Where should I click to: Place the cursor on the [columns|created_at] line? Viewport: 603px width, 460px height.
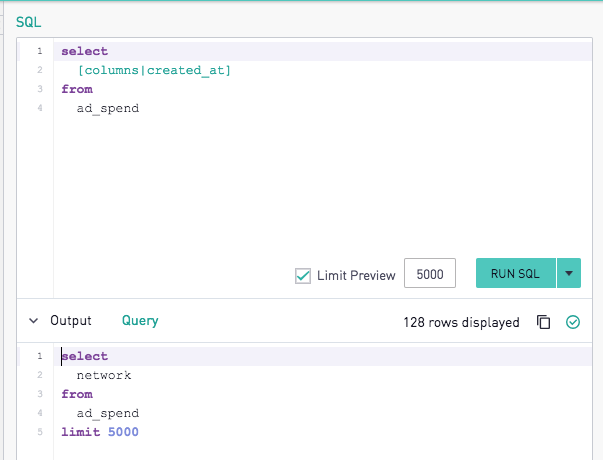click(154, 70)
